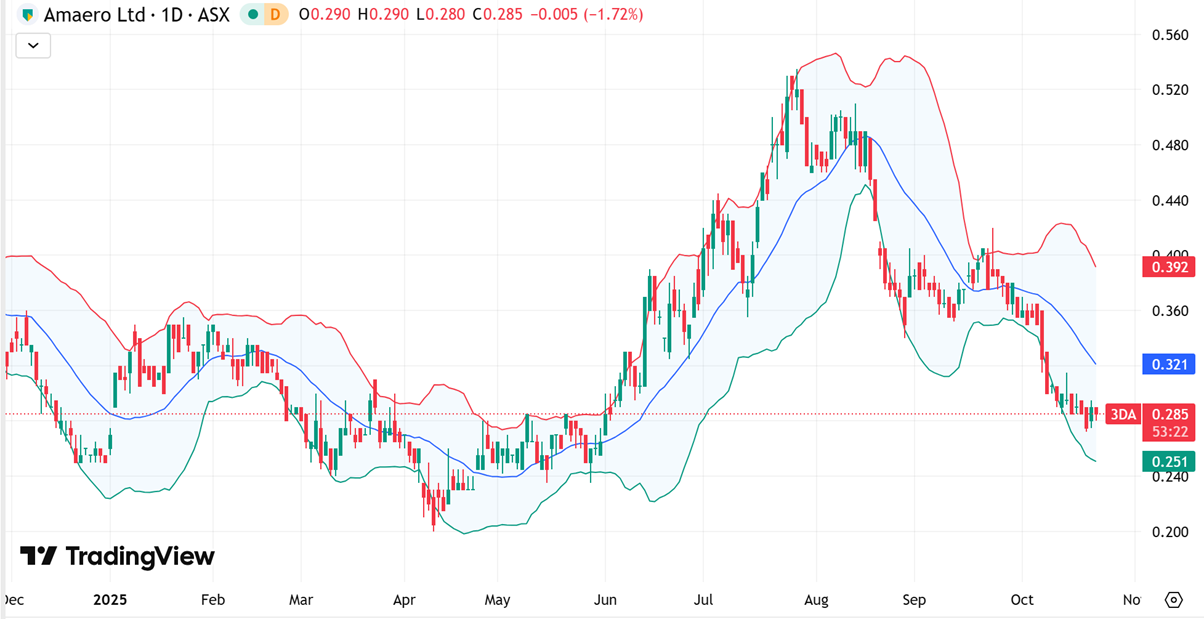Click the red 0.392 upper band label
The height and width of the screenshot is (619, 1204).
[x=1169, y=267]
